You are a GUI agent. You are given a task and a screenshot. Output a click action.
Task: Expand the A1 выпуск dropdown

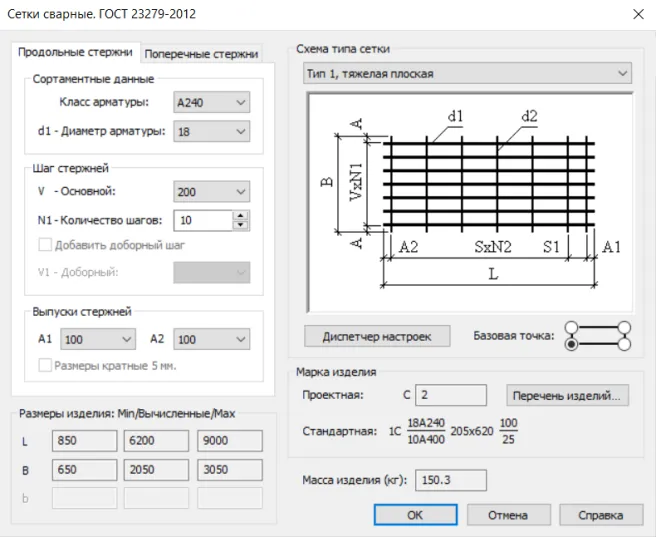[98, 340]
